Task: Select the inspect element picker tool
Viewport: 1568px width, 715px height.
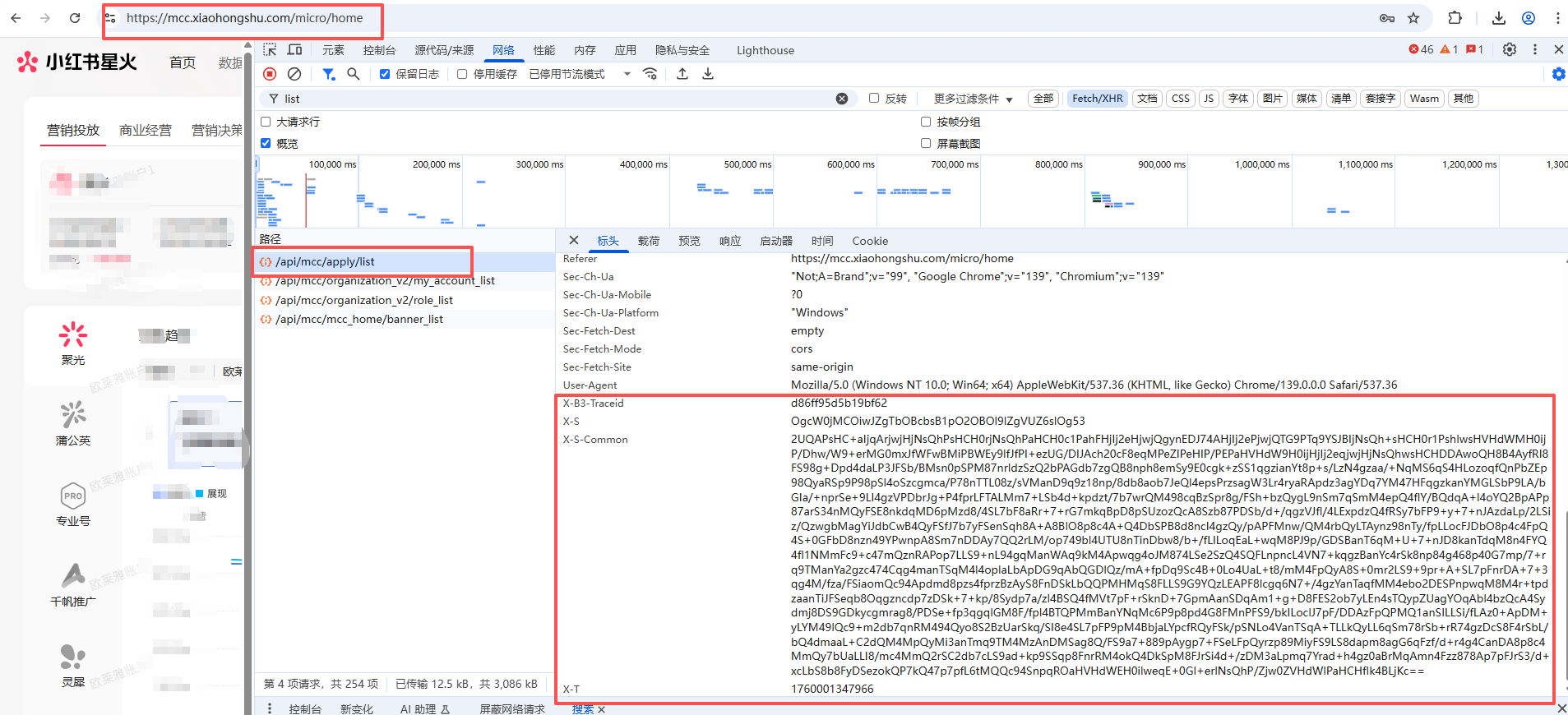Action: pyautogui.click(x=270, y=49)
